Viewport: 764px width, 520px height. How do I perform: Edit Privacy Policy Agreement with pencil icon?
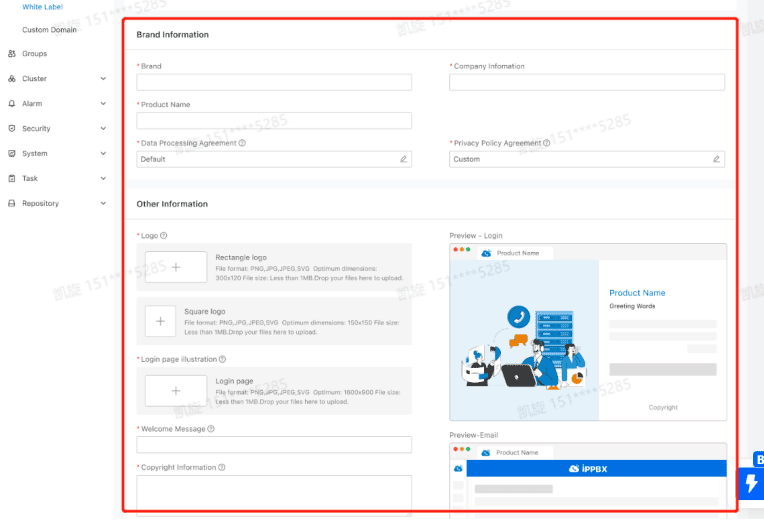pyautogui.click(x=716, y=159)
